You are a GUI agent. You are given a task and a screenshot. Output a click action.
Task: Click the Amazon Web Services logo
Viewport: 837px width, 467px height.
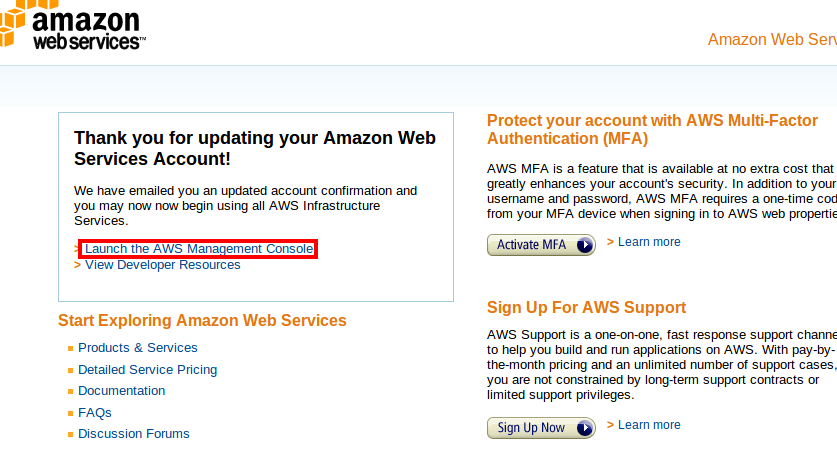click(73, 25)
